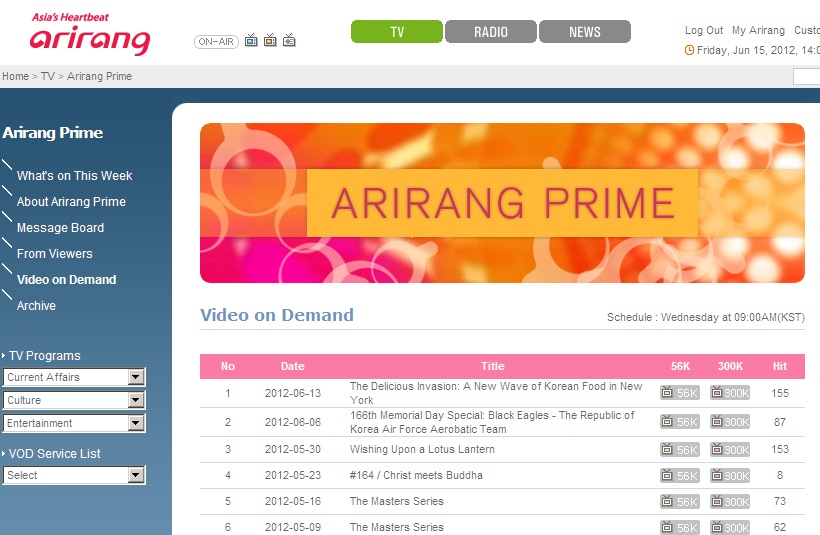
Task: Play 300K video for 2012-06-06 episode
Action: [x=730, y=422]
